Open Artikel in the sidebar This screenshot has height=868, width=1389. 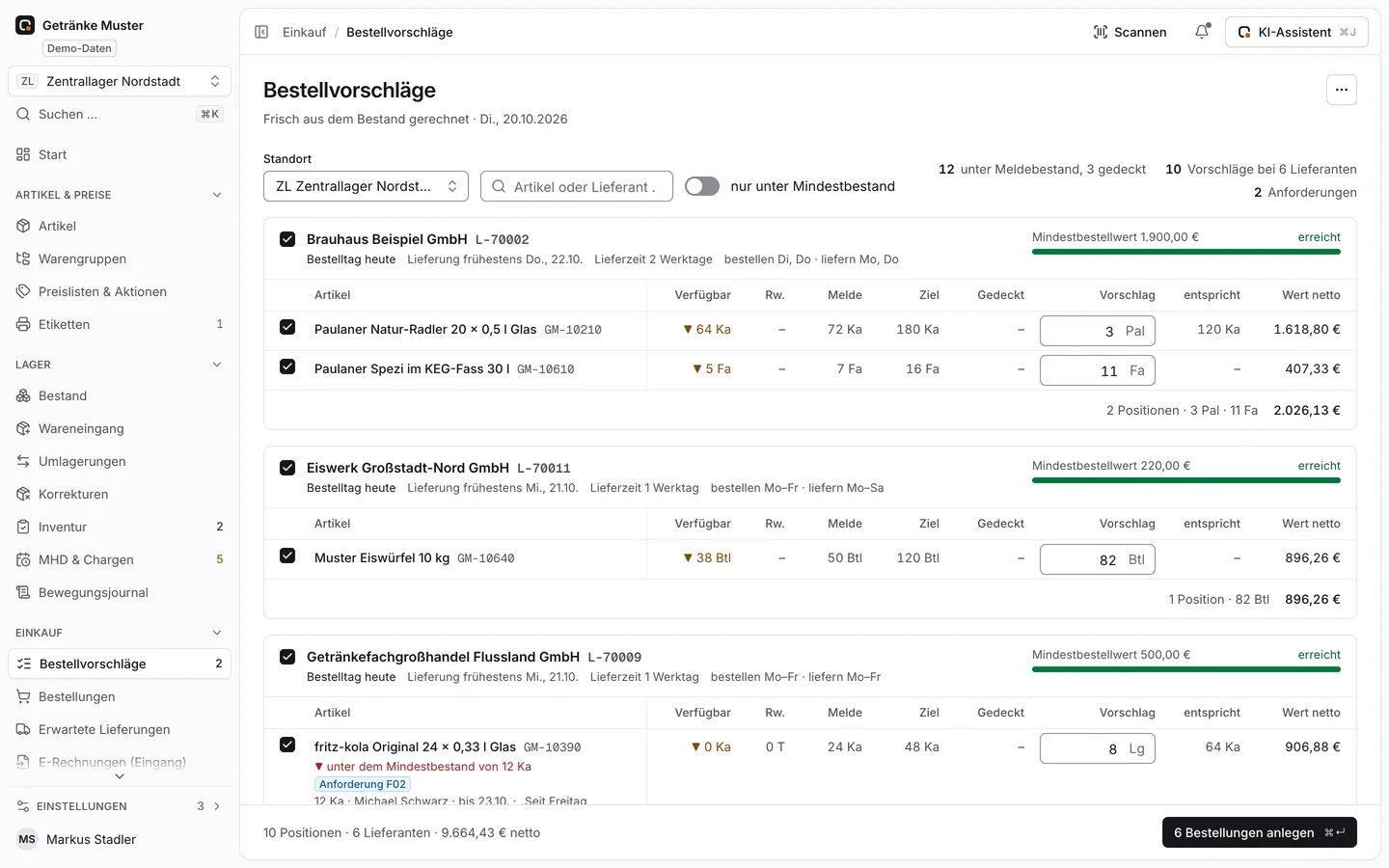[120, 226]
